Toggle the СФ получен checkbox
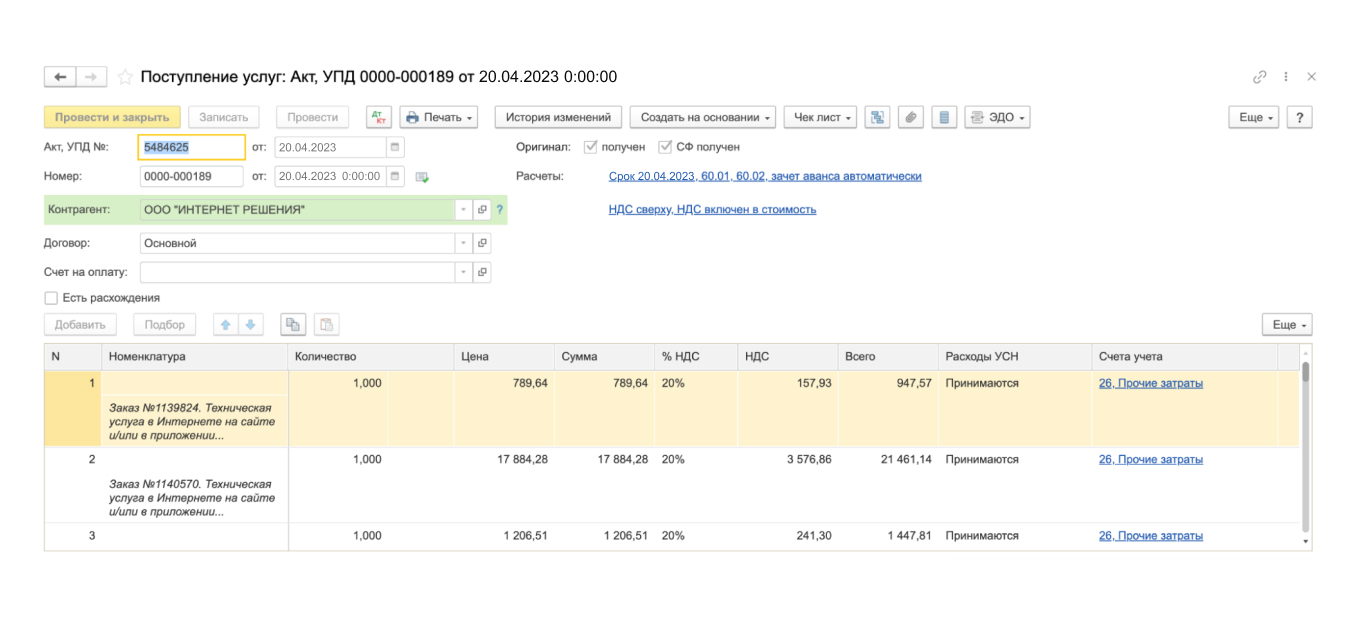This screenshot has height=617, width=1360. (x=666, y=147)
